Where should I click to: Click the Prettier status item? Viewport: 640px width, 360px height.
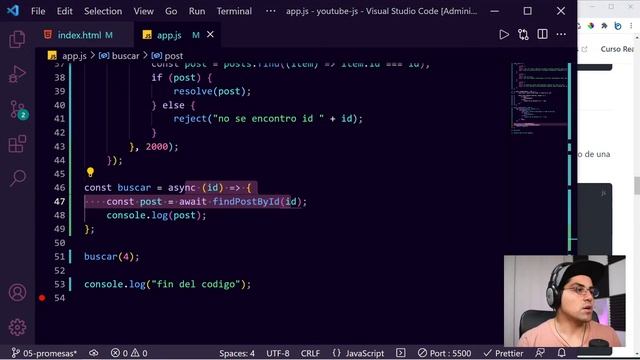(x=503, y=353)
